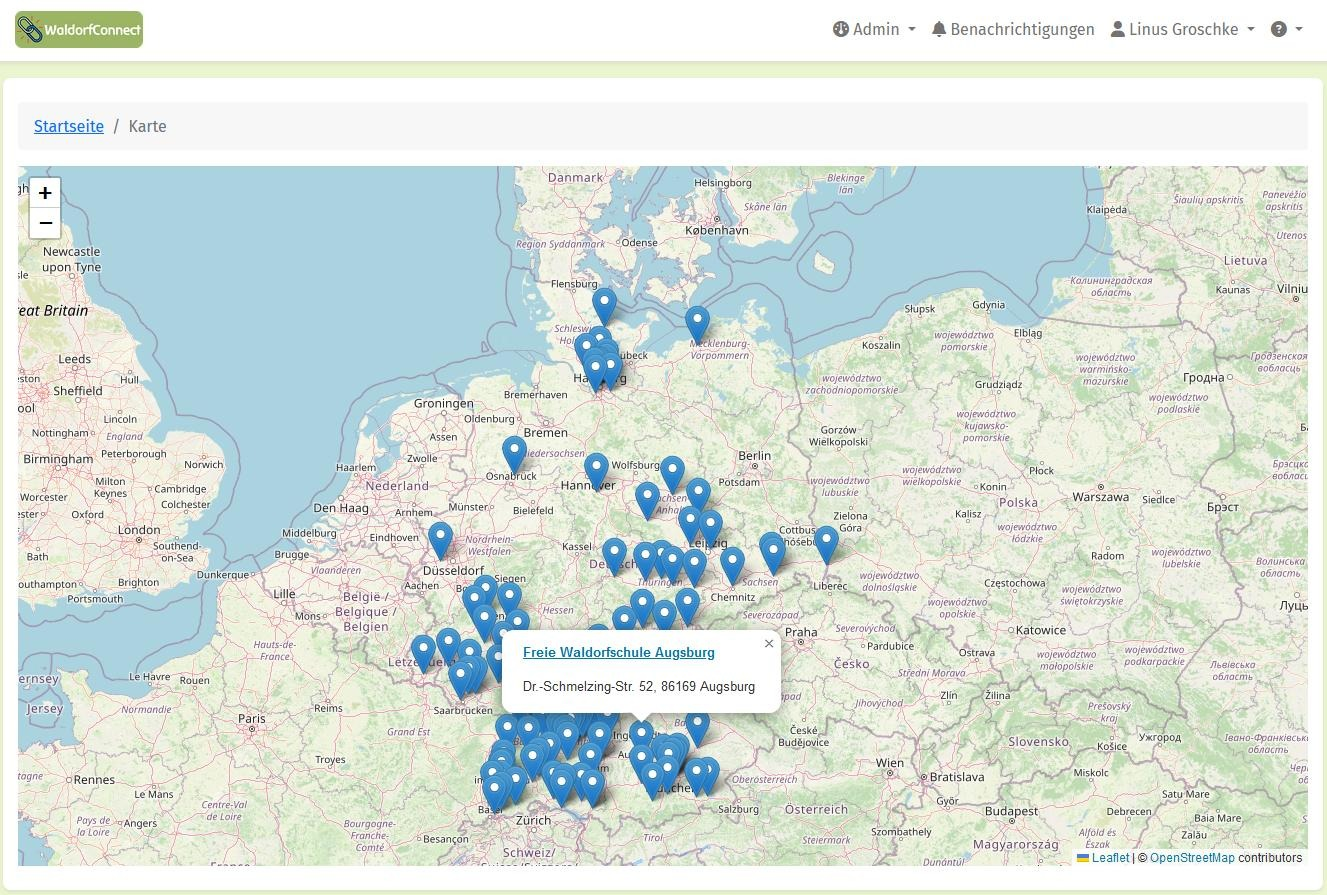Select the marker near Chemnitz
Screen dimensions: 1327x895
coord(733,566)
